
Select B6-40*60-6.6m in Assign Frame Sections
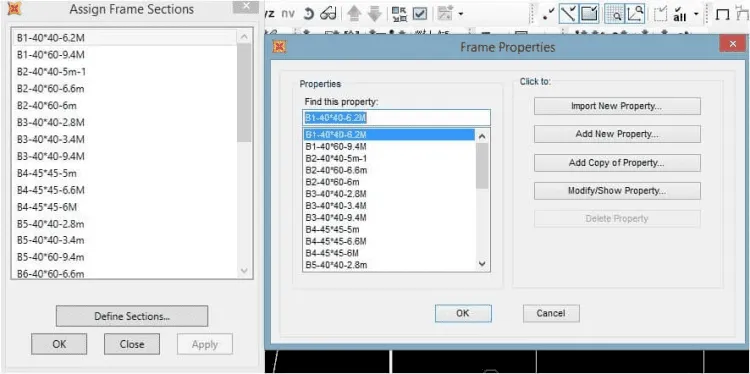124,274
